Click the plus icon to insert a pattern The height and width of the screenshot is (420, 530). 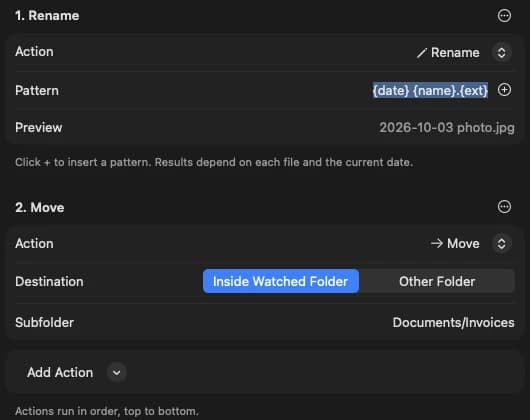coord(504,90)
